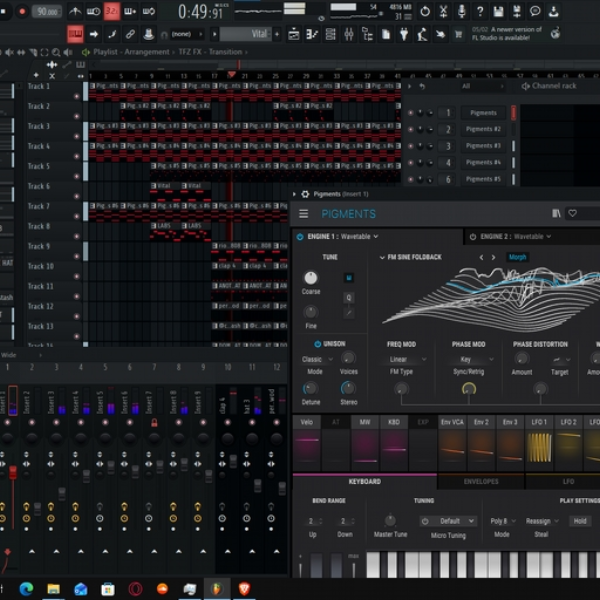Click the Morph button

[517, 257]
